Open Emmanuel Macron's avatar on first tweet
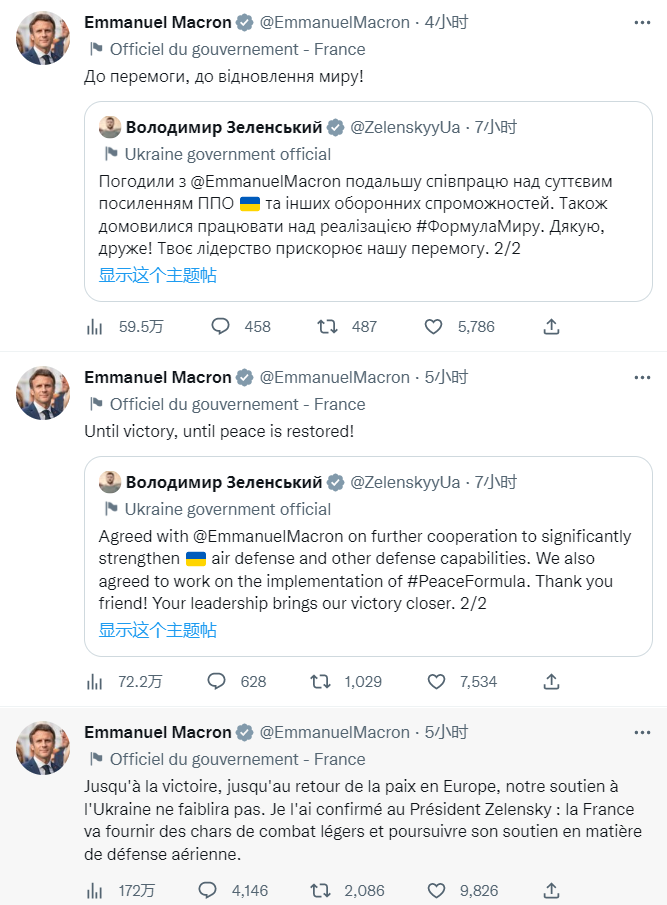The image size is (667, 905). pyautogui.click(x=43, y=39)
